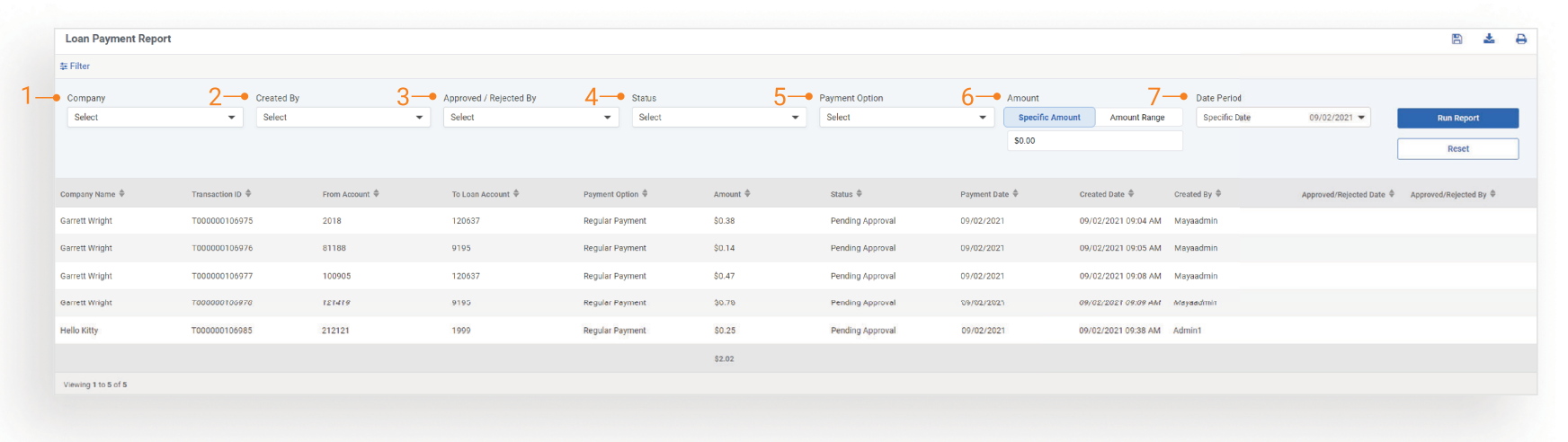
Task: Open the Status filter dropdown
Action: point(718,118)
